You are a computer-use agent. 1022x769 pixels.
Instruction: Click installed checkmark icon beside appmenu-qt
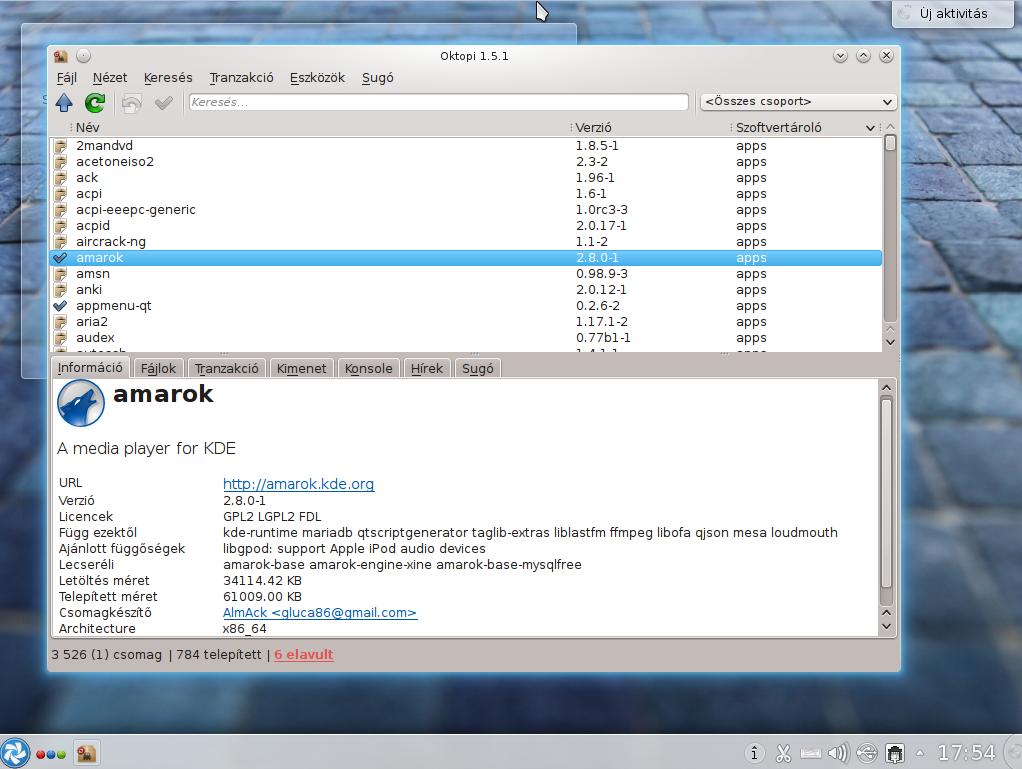61,306
